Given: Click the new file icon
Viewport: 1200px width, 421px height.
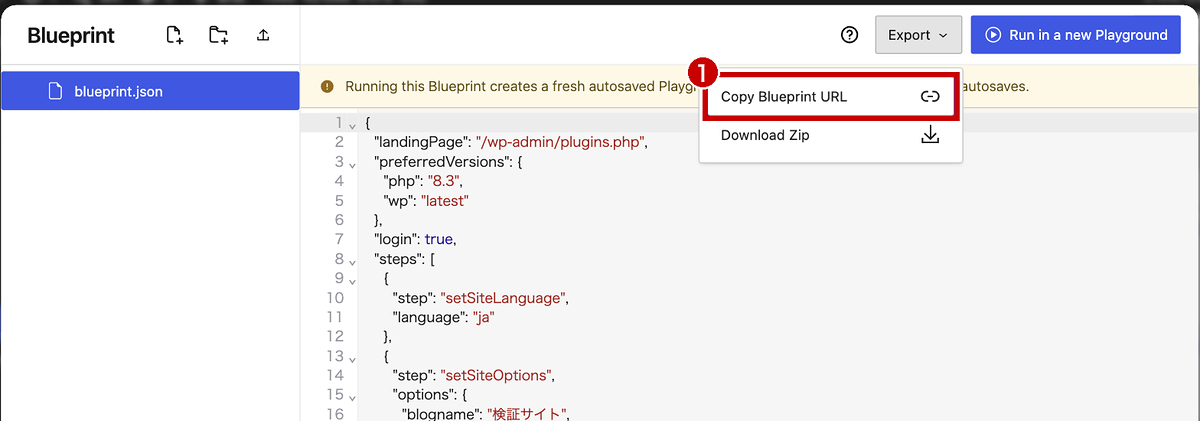Looking at the screenshot, I should (x=175, y=35).
